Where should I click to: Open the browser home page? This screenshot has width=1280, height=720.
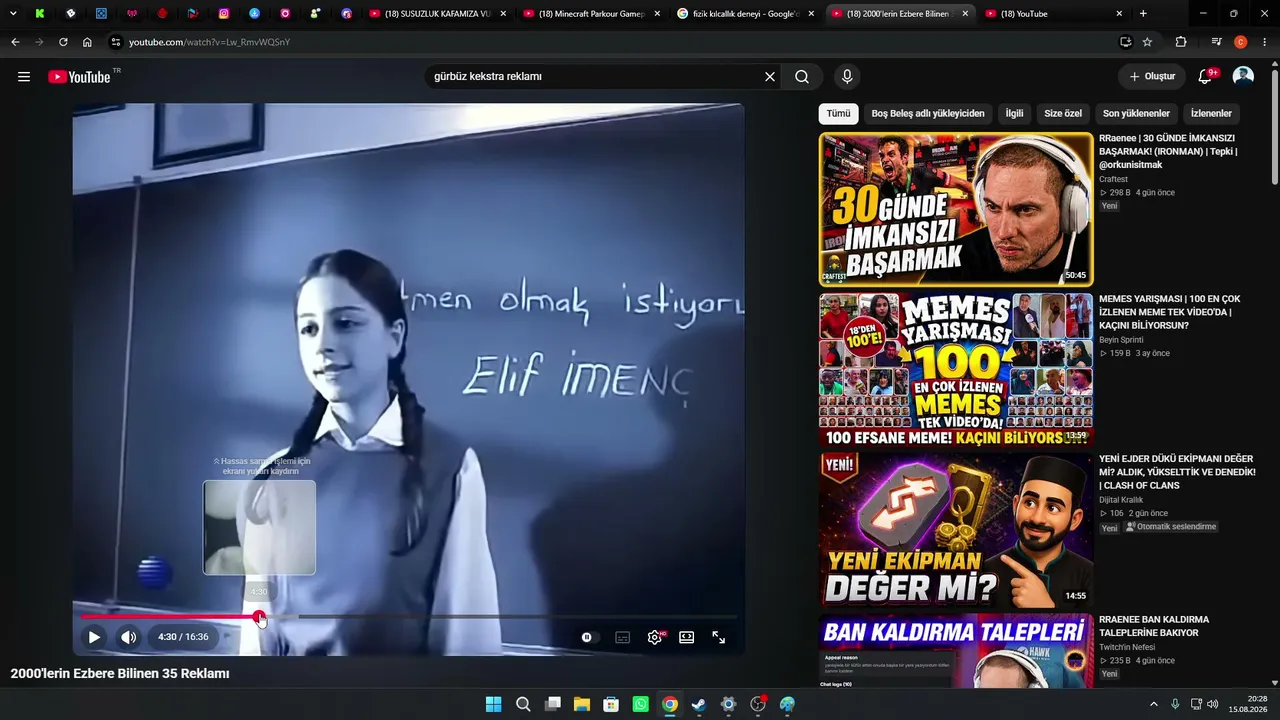(x=87, y=42)
